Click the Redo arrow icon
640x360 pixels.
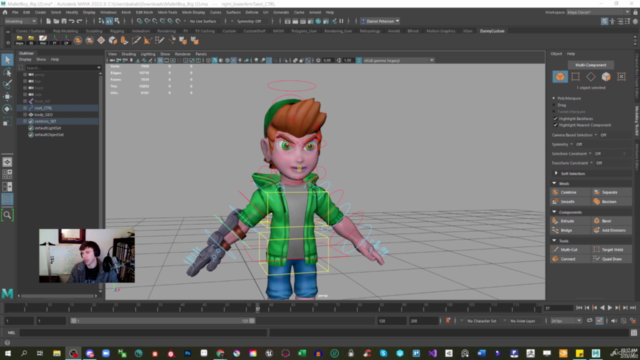pos(80,21)
